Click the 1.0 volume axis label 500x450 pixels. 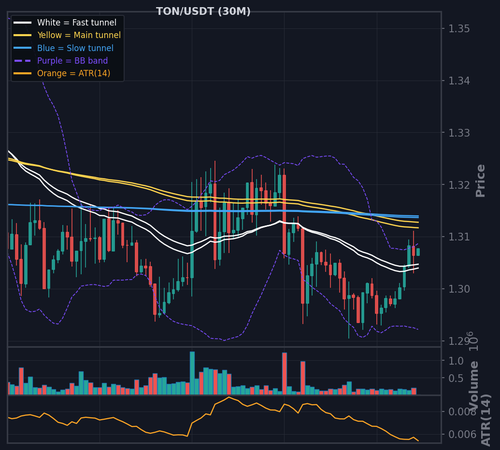[x=456, y=361]
